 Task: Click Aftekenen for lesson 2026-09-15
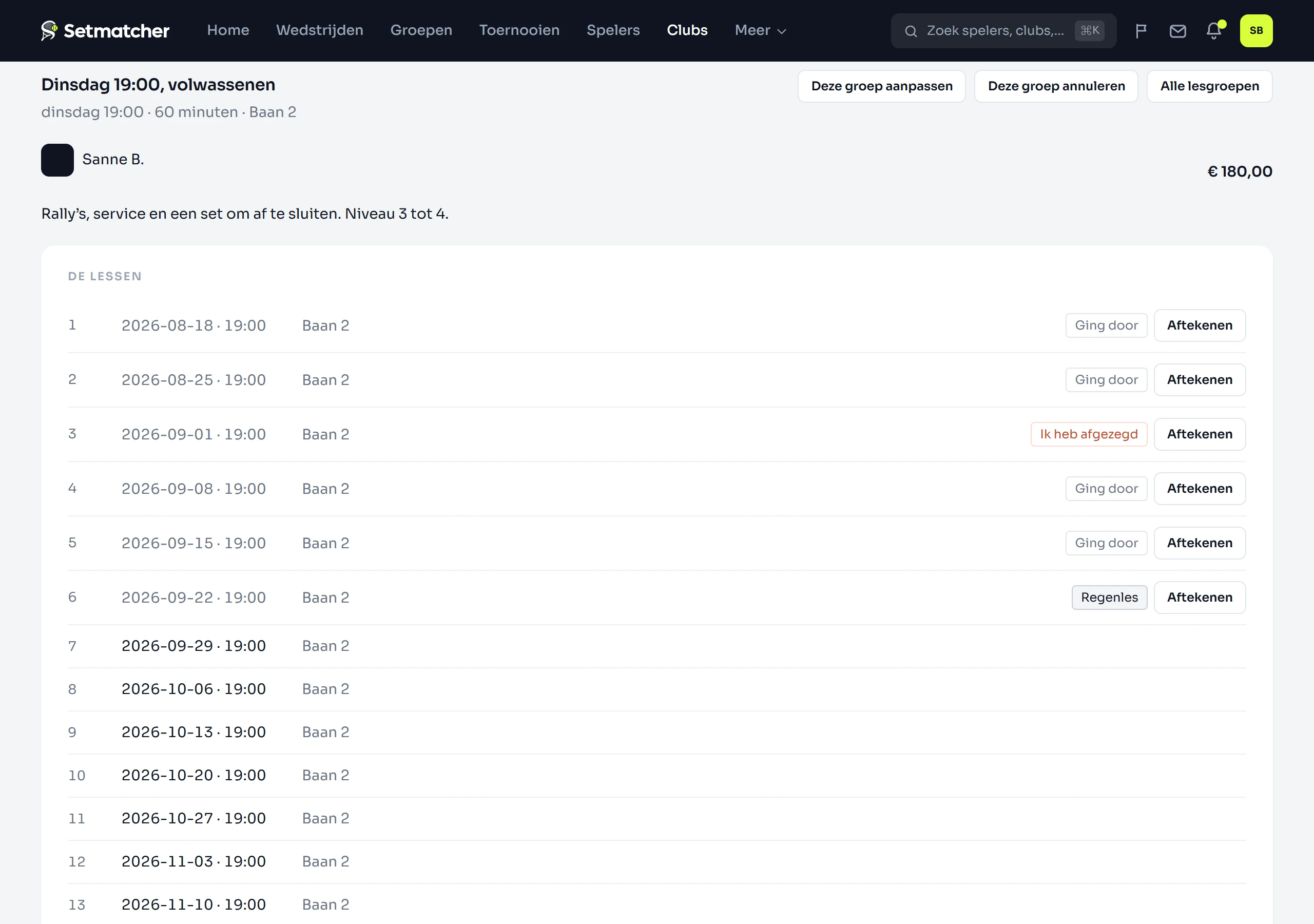click(x=1200, y=543)
